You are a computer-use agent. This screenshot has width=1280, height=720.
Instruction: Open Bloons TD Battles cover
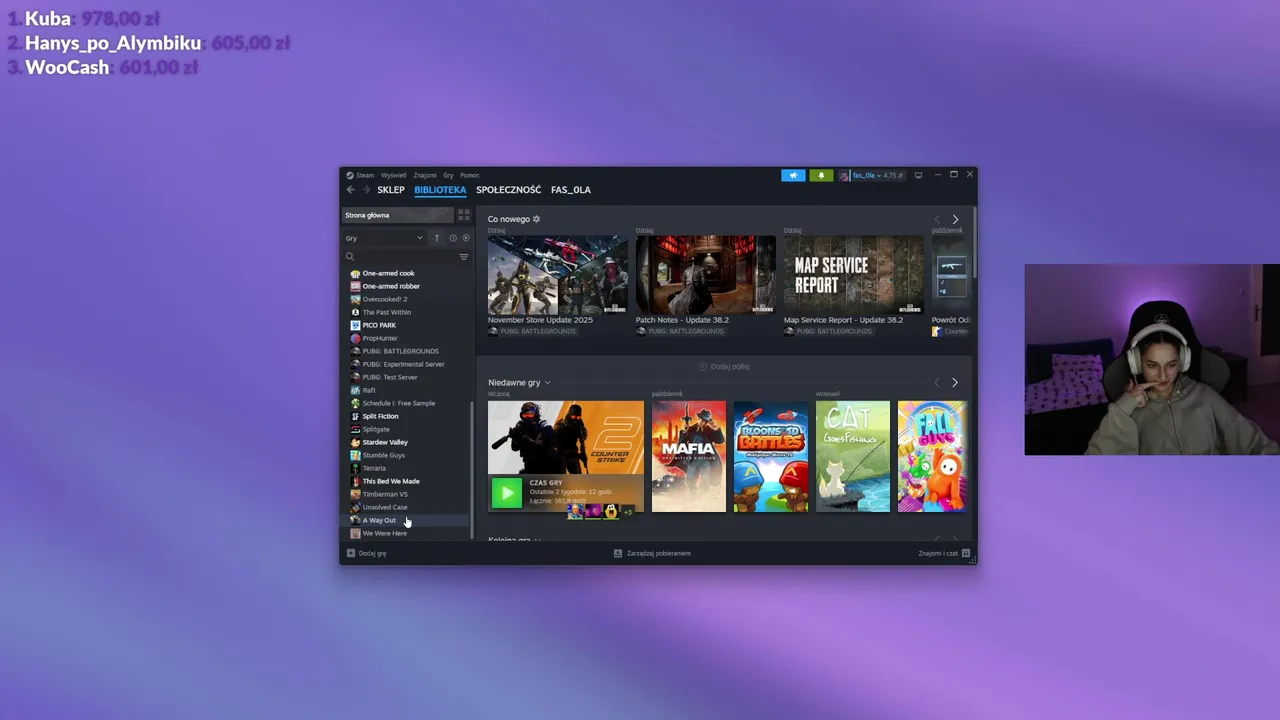[771, 456]
